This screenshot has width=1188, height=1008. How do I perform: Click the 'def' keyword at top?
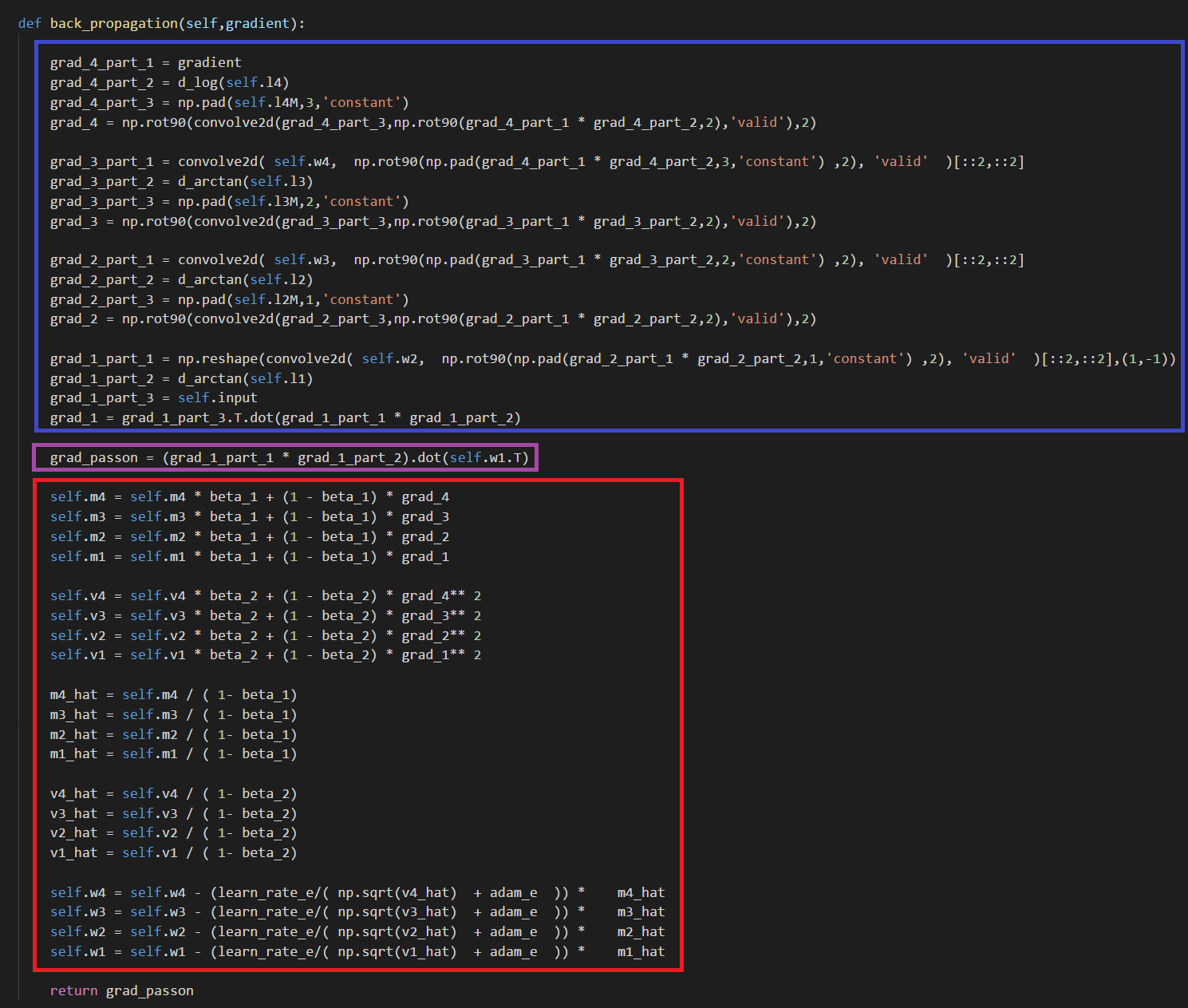(30, 23)
